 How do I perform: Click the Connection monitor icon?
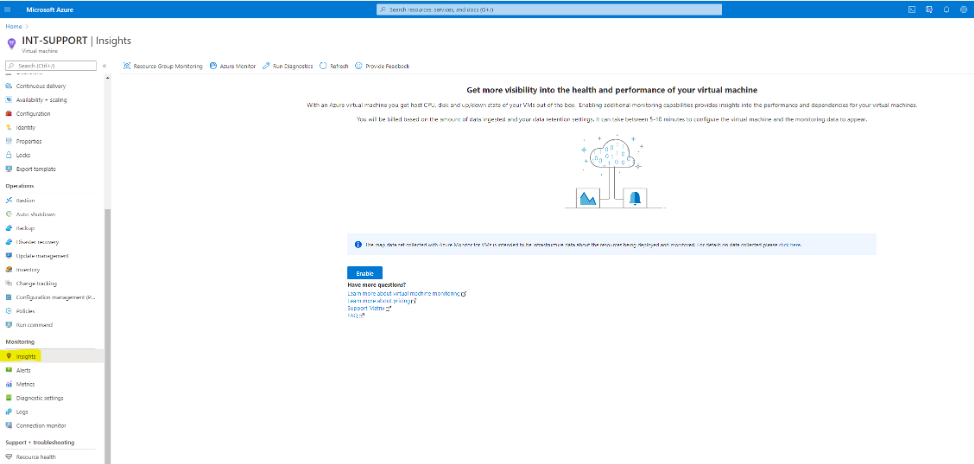coord(9,425)
